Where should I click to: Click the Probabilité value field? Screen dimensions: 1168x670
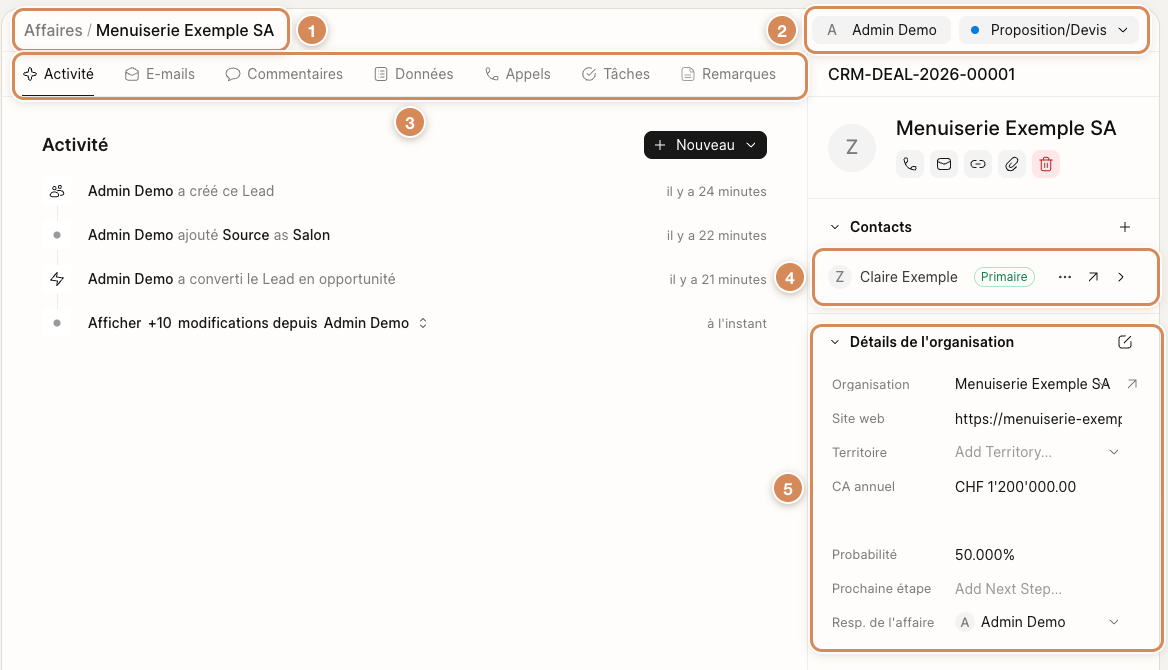(1038, 554)
